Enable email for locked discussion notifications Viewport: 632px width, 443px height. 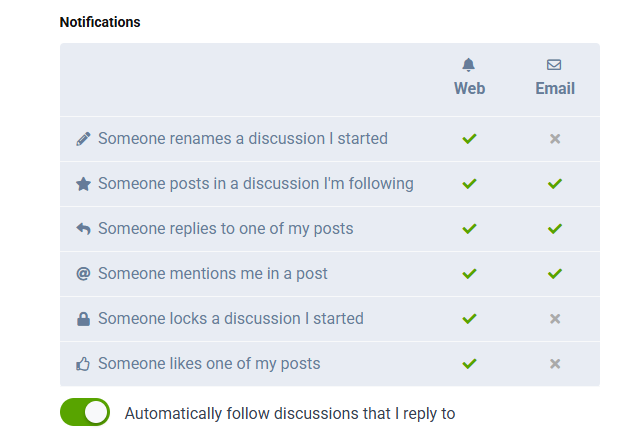555,319
